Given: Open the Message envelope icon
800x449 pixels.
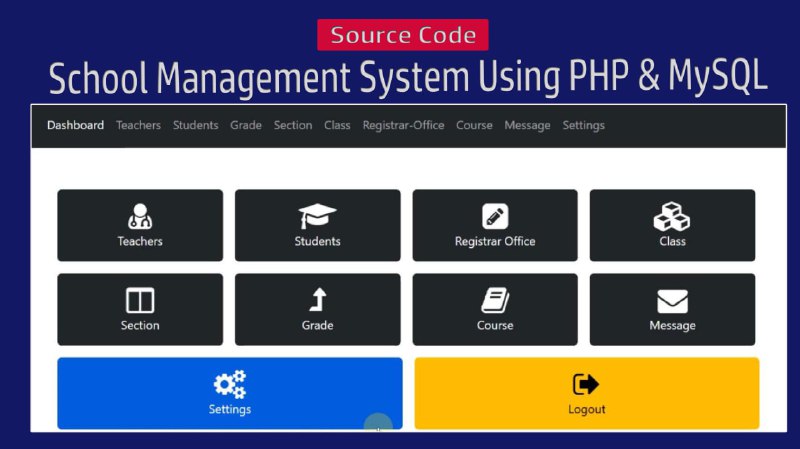Looking at the screenshot, I should [672, 301].
